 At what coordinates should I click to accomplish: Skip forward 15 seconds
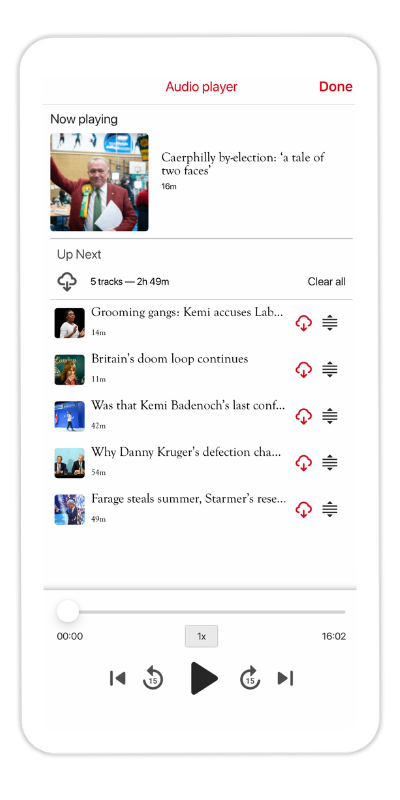tap(250, 679)
